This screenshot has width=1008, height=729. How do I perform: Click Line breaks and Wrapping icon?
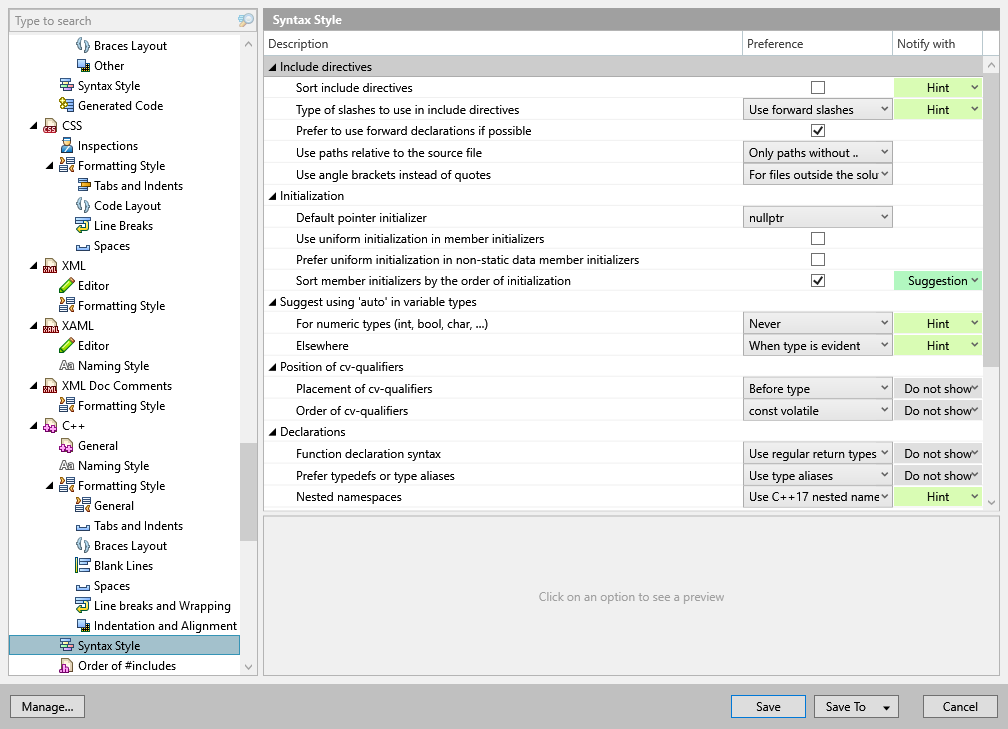click(x=83, y=605)
